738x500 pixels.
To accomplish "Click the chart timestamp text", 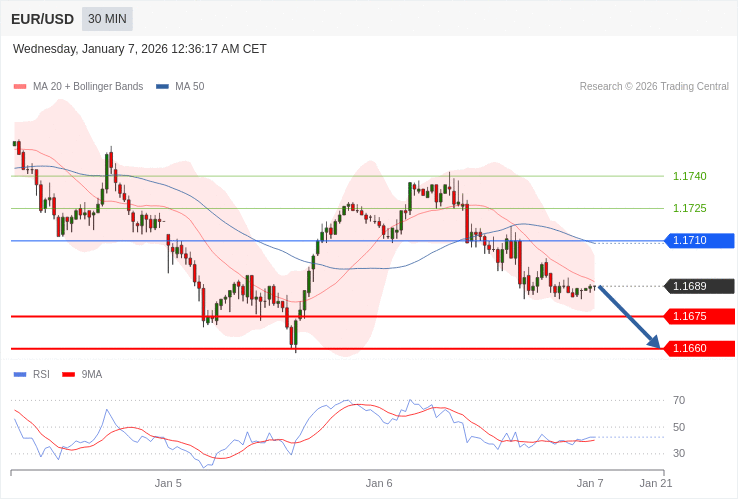I will coord(140,49).
